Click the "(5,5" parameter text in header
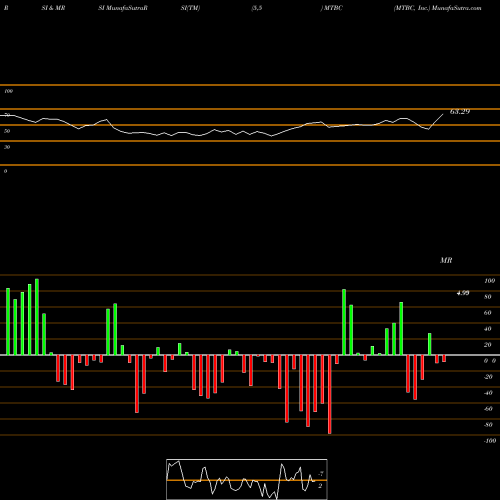Image resolution: width=500 pixels, height=500 pixels. [x=256, y=8]
